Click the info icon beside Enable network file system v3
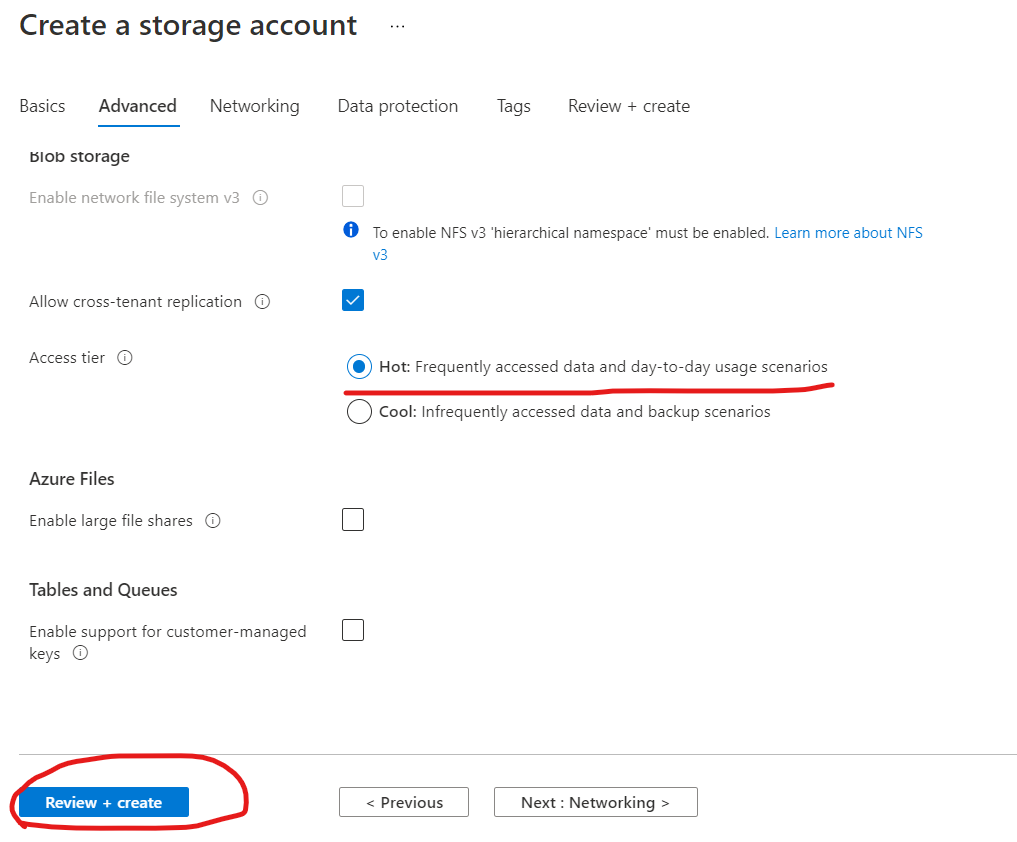This screenshot has width=1017, height=842. coord(260,197)
